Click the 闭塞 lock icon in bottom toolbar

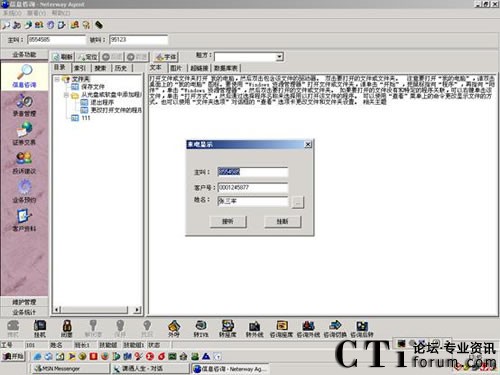pyautogui.click(x=67, y=328)
